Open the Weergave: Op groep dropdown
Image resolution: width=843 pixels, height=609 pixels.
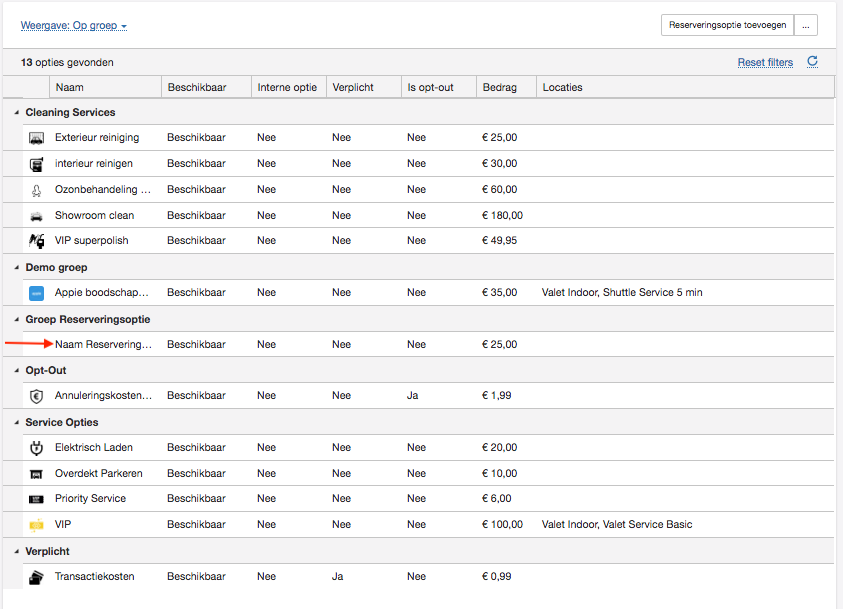[74, 25]
